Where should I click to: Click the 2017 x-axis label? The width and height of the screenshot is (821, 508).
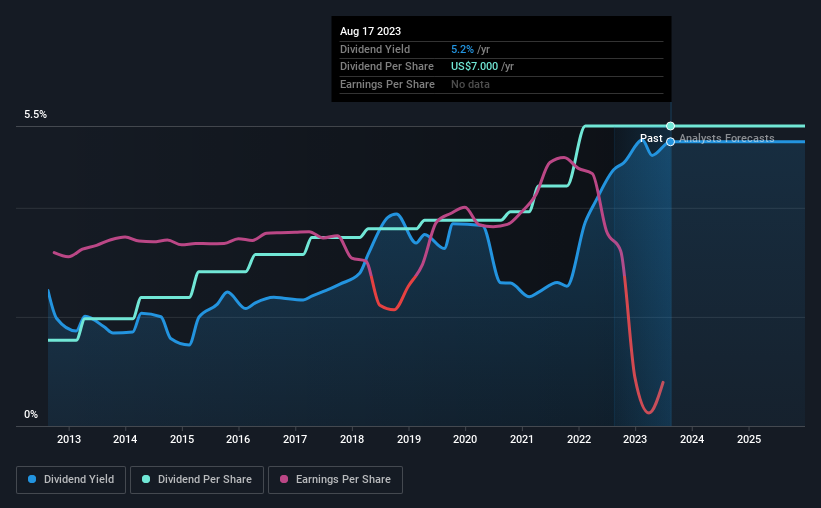[295, 439]
